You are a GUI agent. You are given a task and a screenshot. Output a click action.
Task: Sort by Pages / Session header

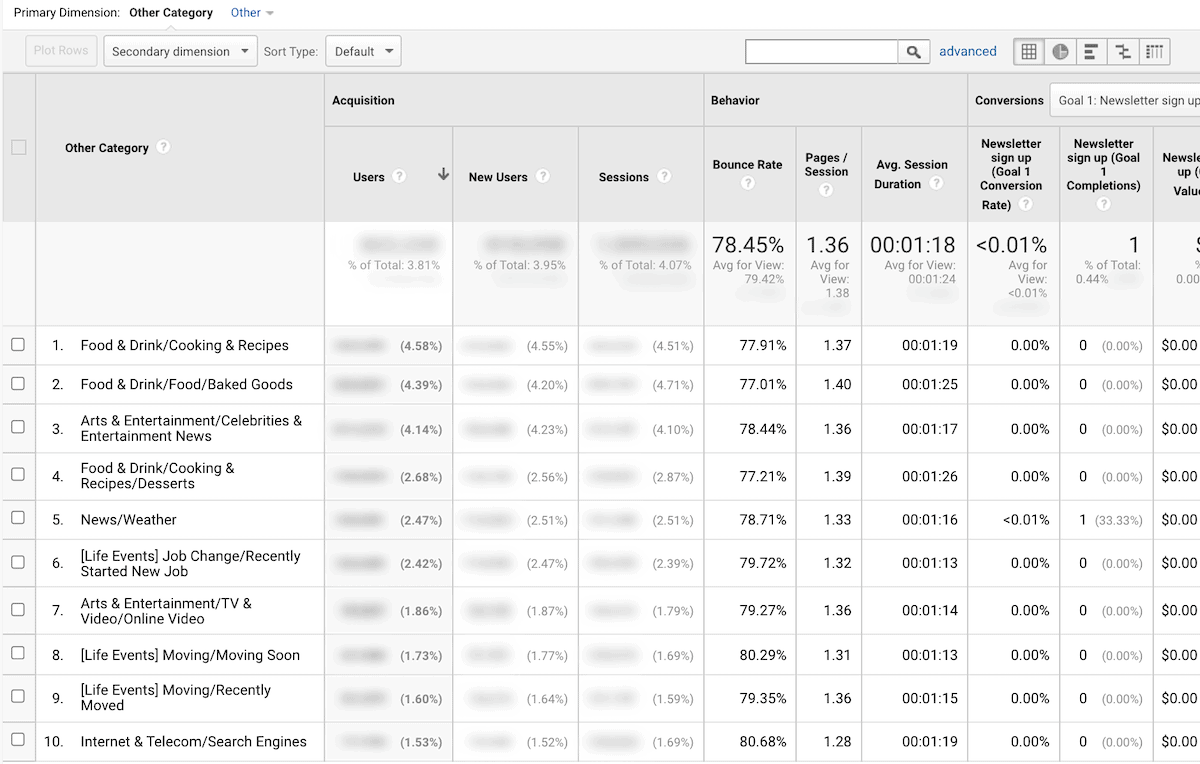click(826, 164)
